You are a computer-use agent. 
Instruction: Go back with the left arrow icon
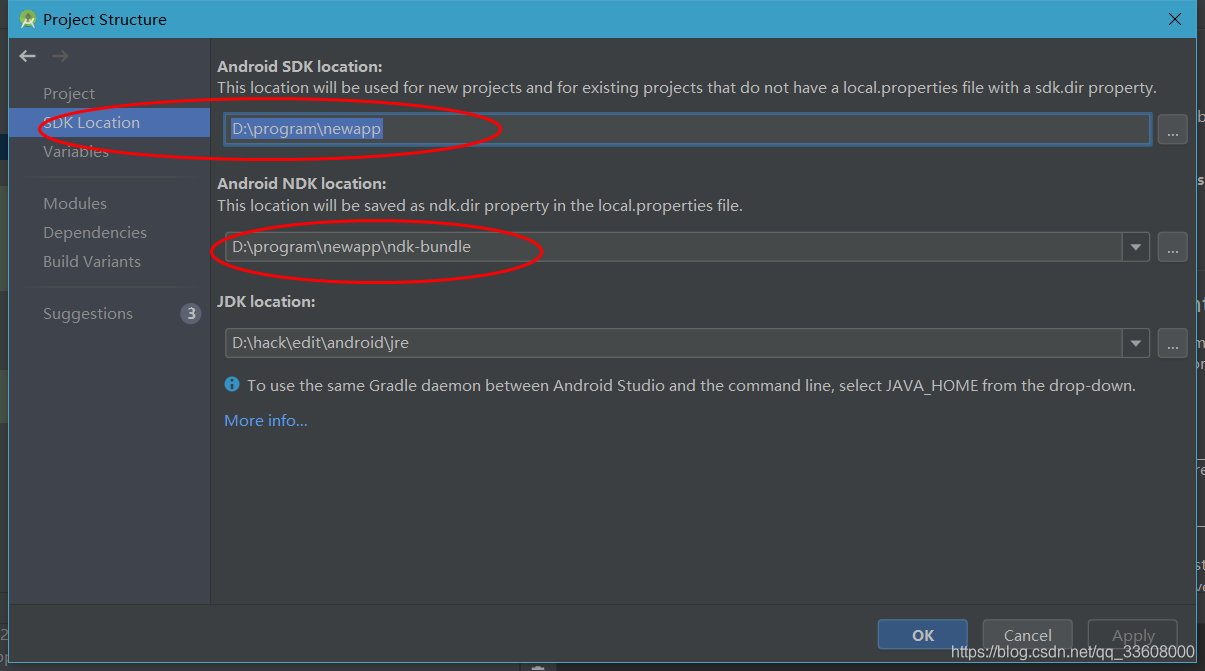click(x=27, y=57)
